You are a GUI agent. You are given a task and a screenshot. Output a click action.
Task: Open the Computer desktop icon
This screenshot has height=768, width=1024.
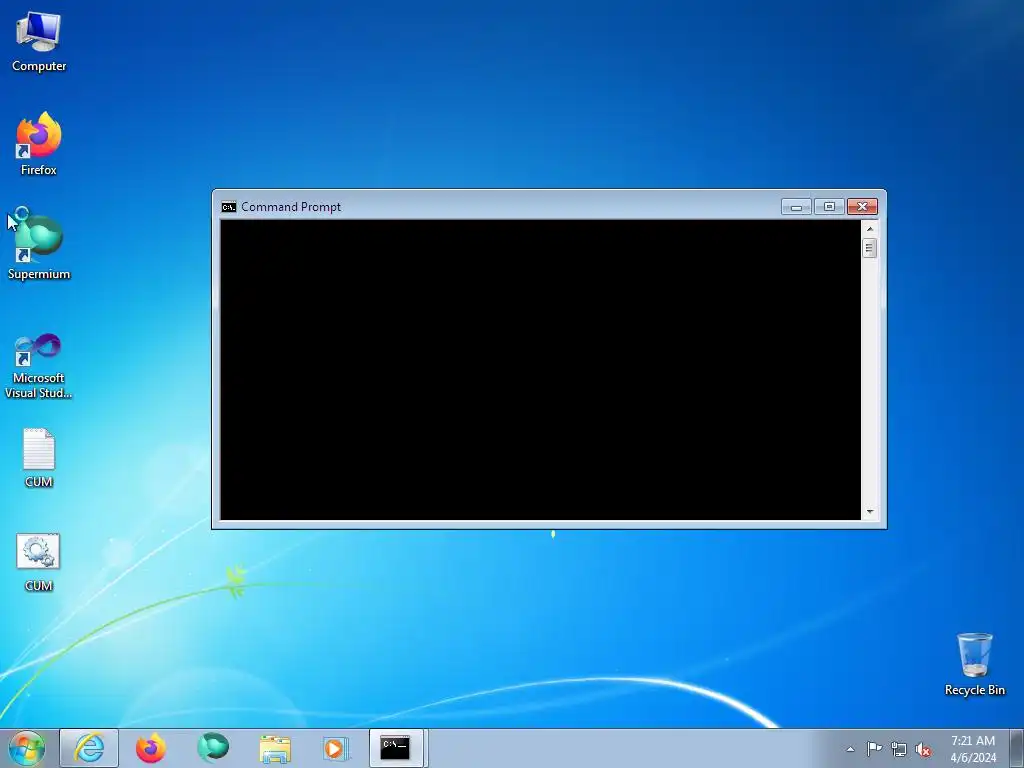39,41
